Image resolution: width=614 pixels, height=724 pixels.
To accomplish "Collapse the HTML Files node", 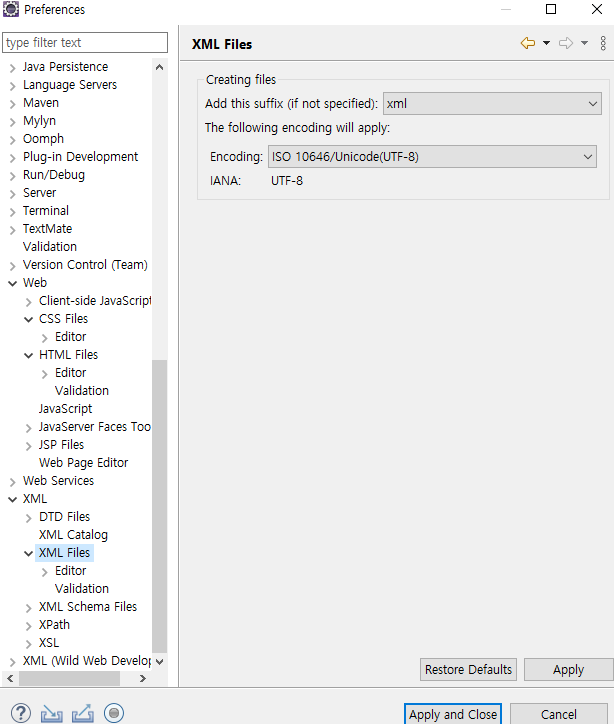I will tap(29, 356).
